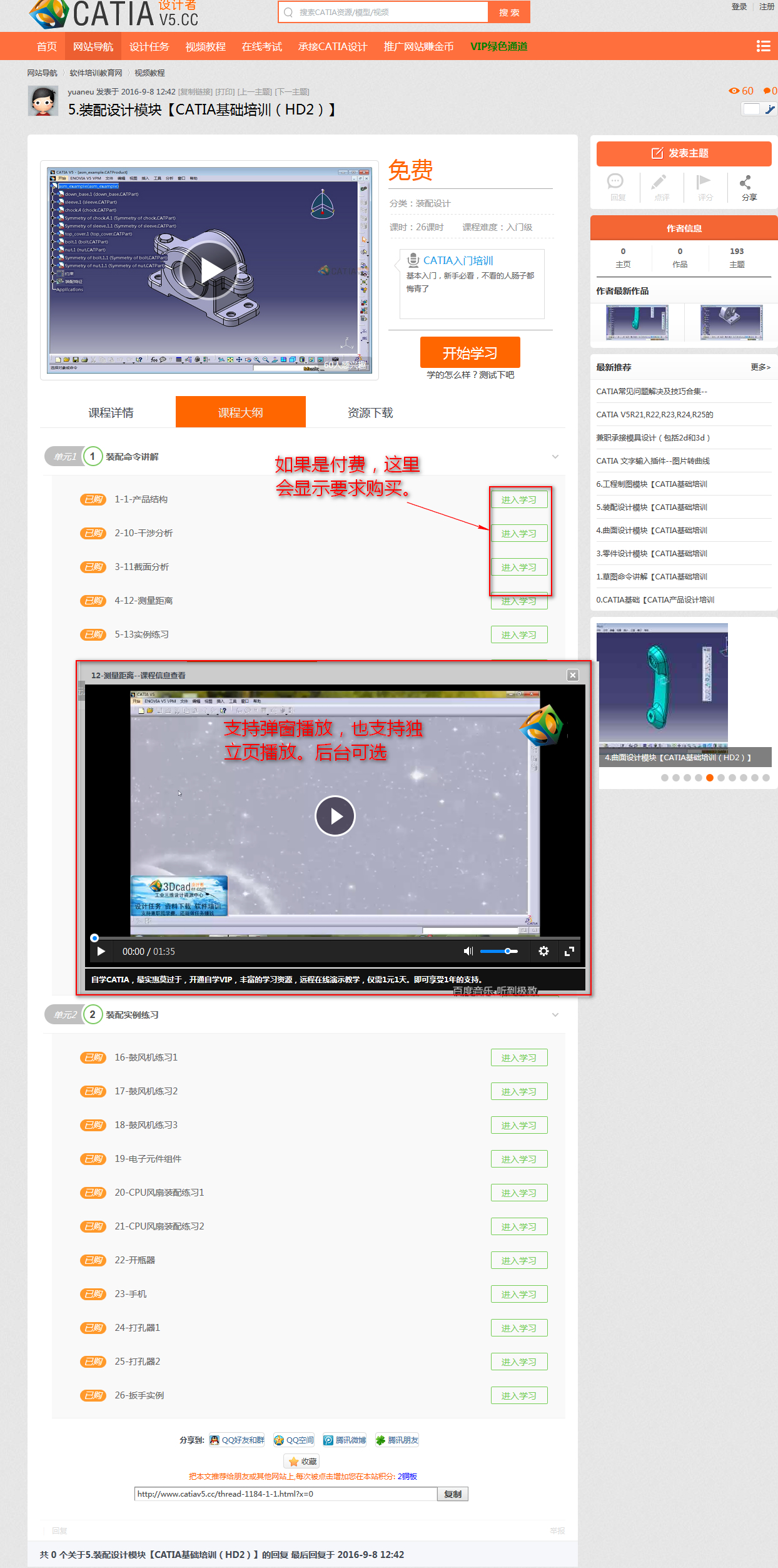
Task: Click the 搜索 search button
Action: [509, 12]
